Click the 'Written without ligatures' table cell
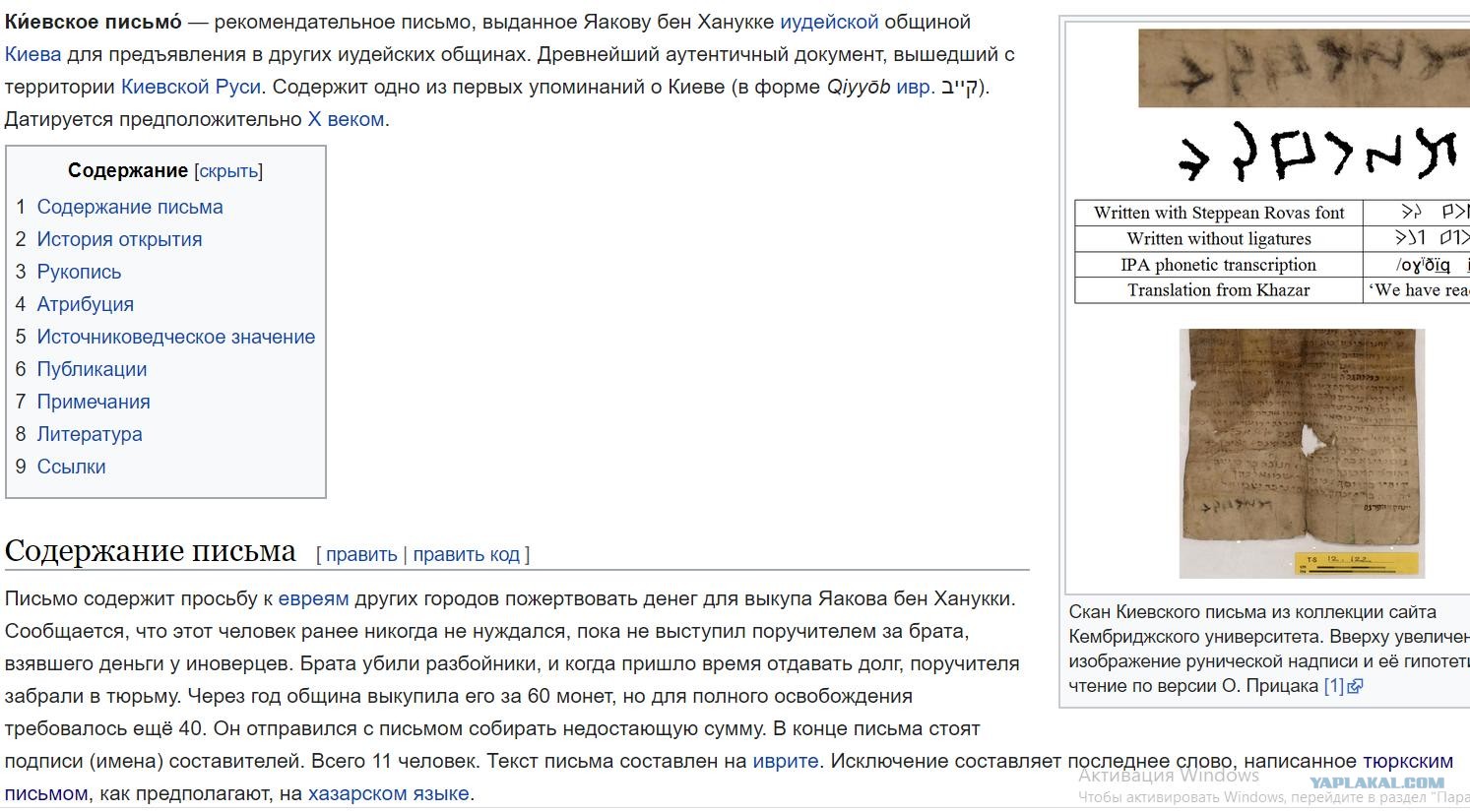The width and height of the screenshot is (1470, 812). pyautogui.click(x=1219, y=239)
